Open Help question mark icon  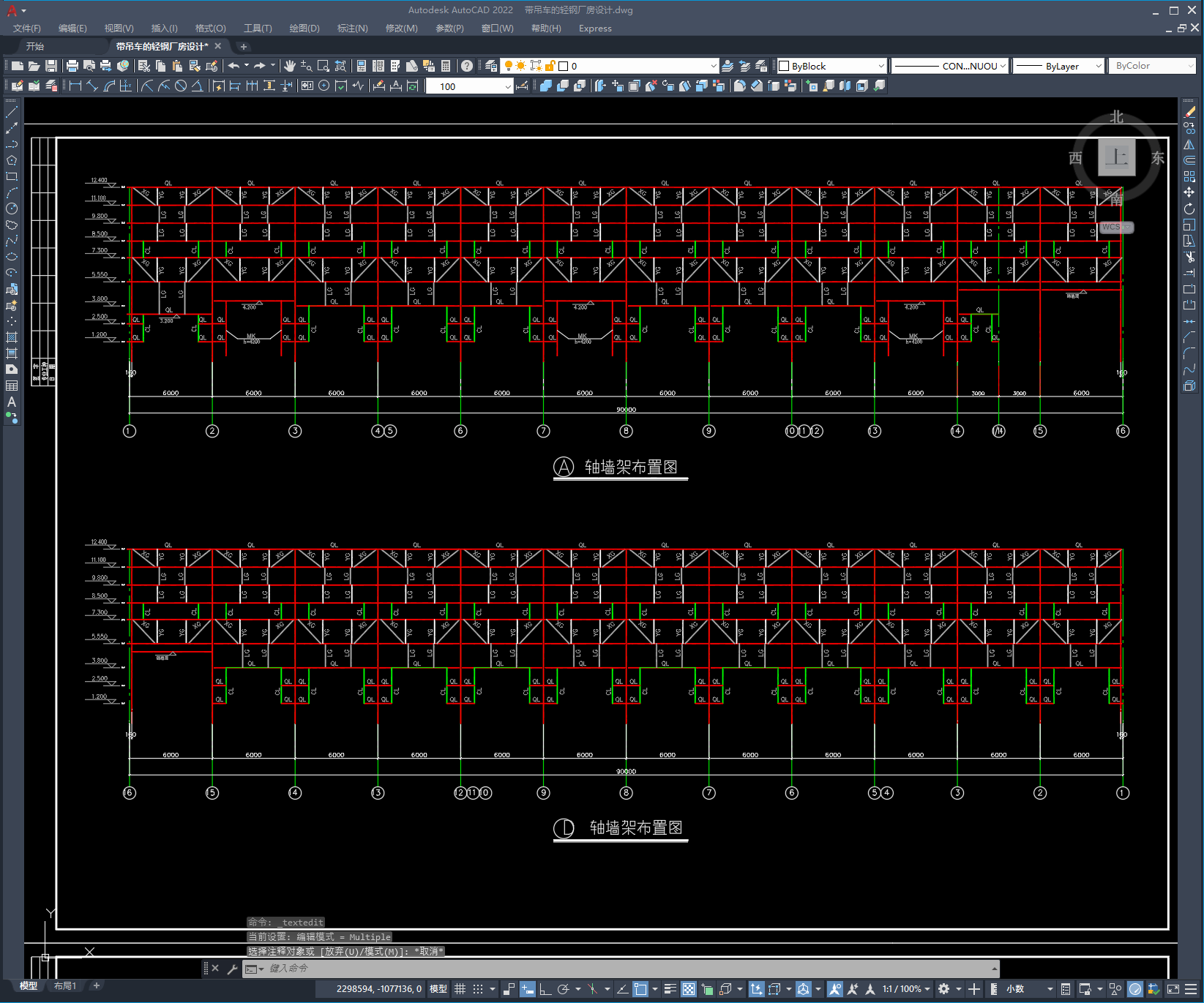coord(467,66)
